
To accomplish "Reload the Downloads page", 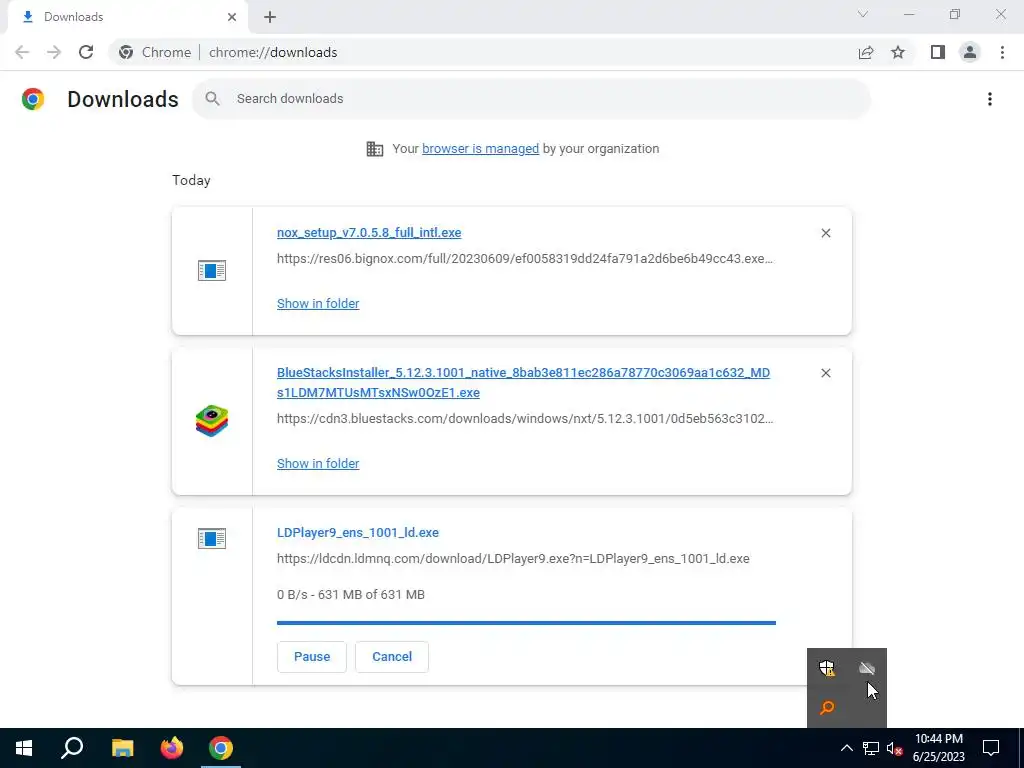I will click(x=86, y=52).
